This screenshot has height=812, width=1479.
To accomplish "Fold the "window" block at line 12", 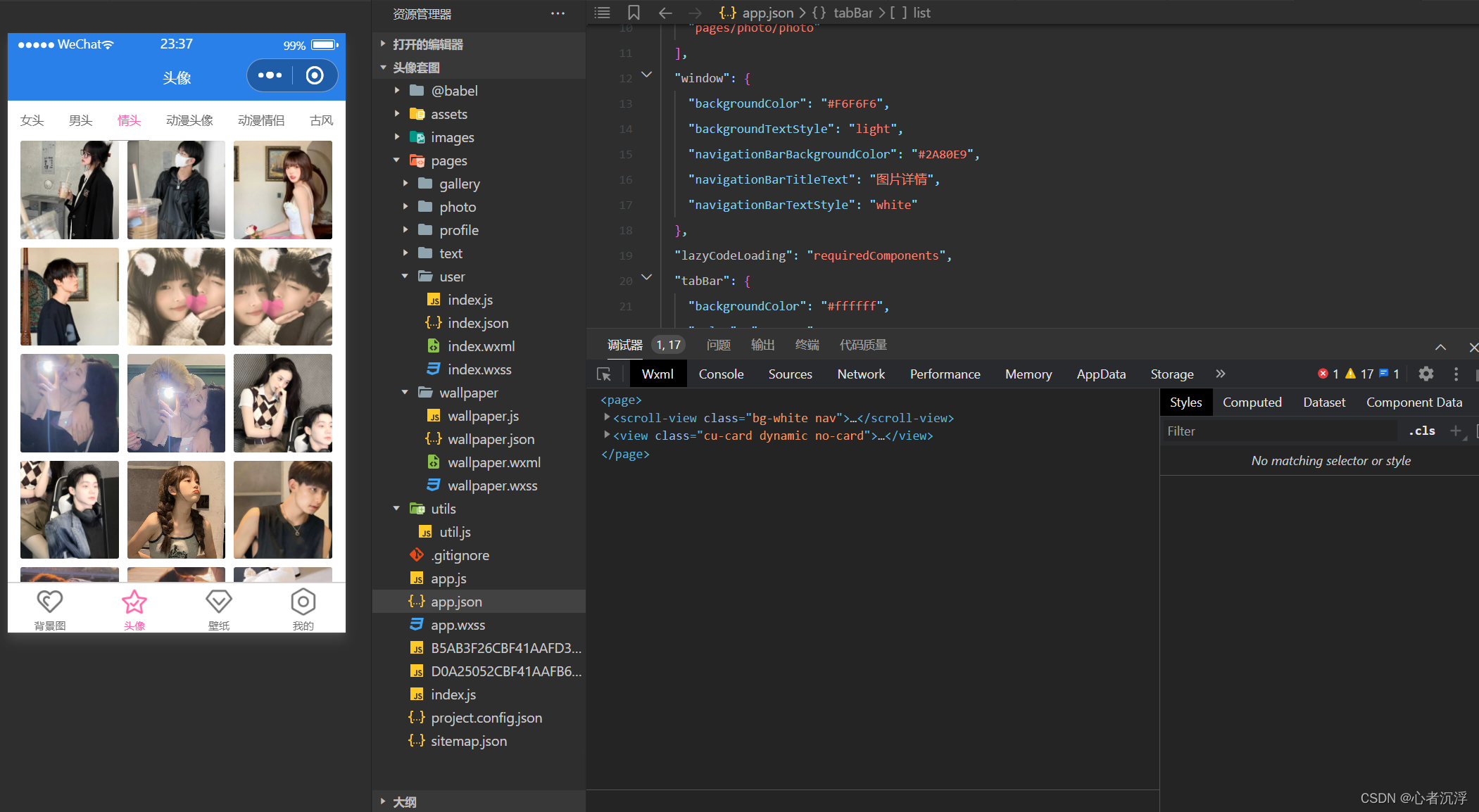I will pos(646,75).
